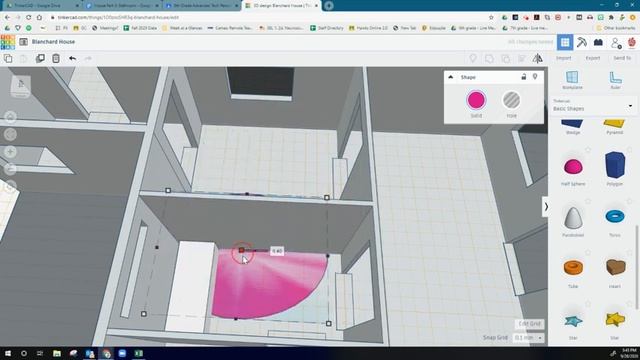Open the Snap Grid value dropdown
The height and width of the screenshot is (360, 640).
pos(528,338)
